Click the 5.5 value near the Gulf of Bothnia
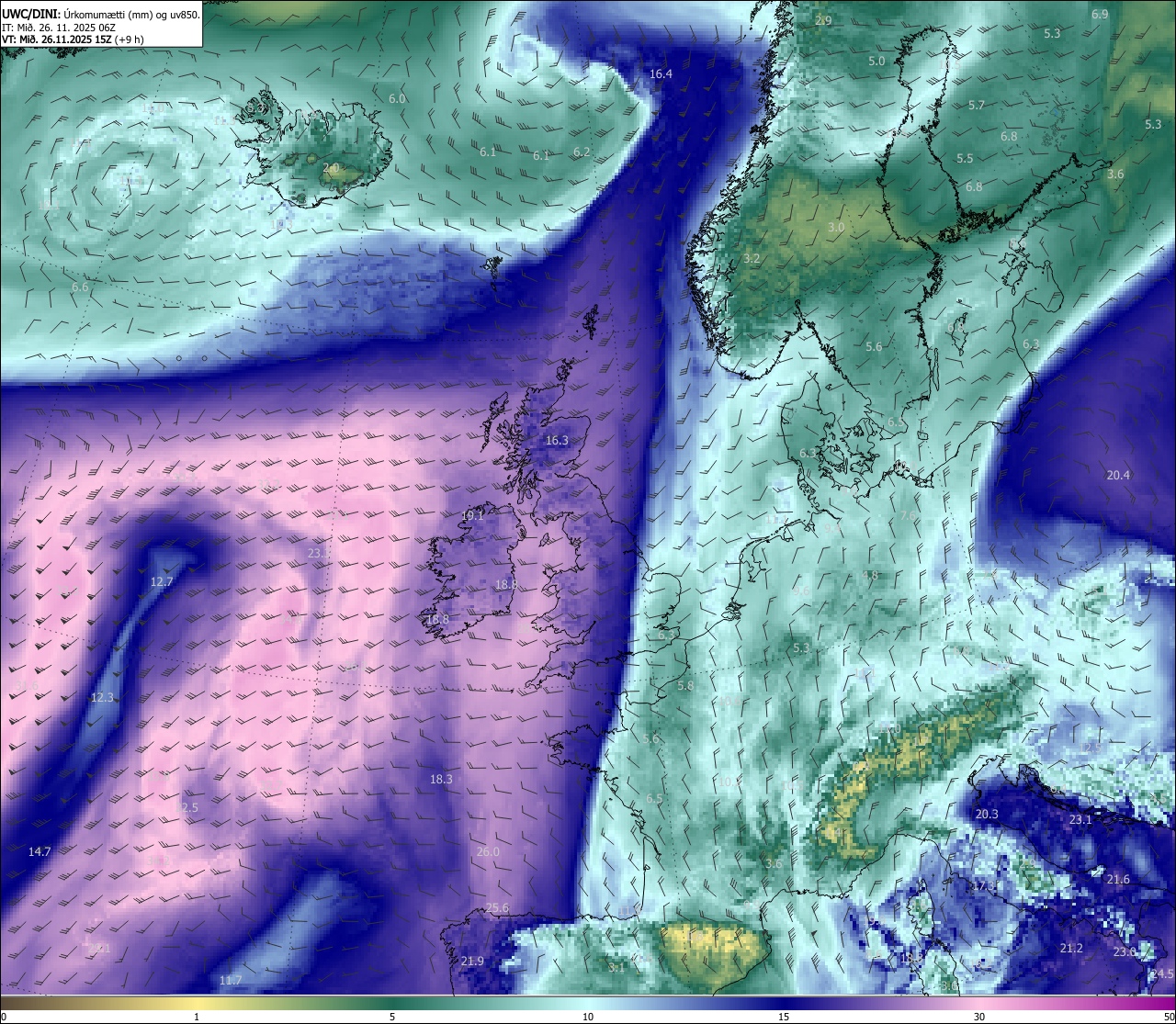Viewport: 1176px width, 1024px height. pos(965,159)
